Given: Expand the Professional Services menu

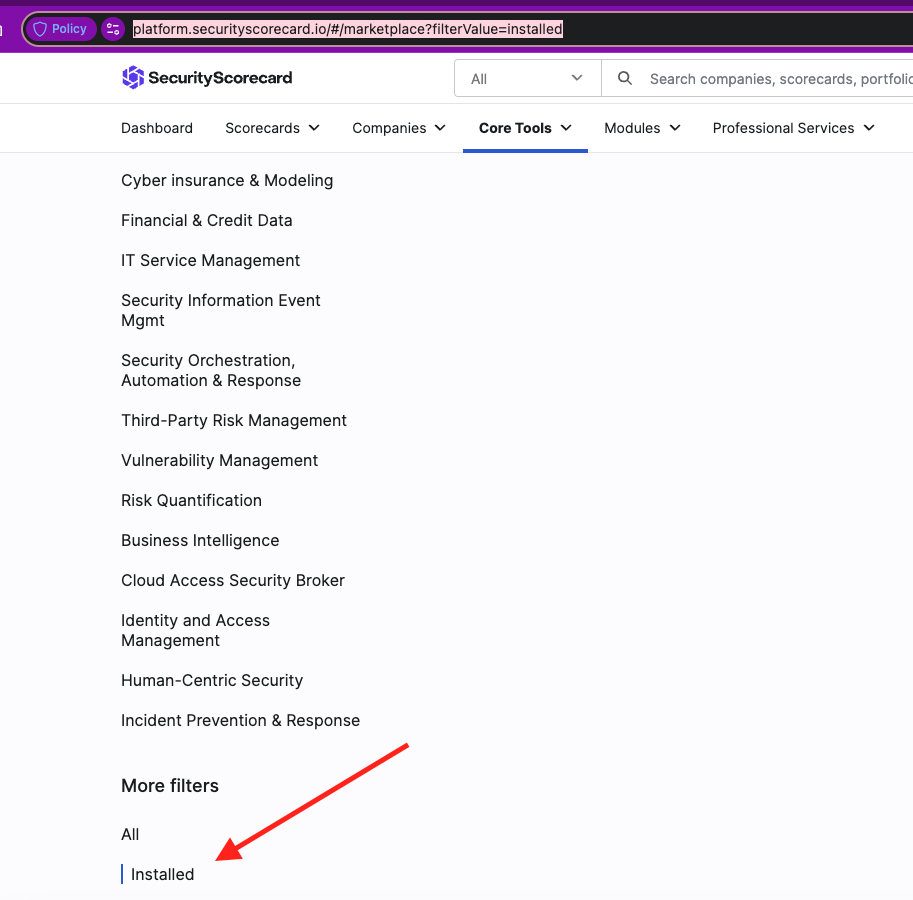Looking at the screenshot, I should (x=794, y=128).
